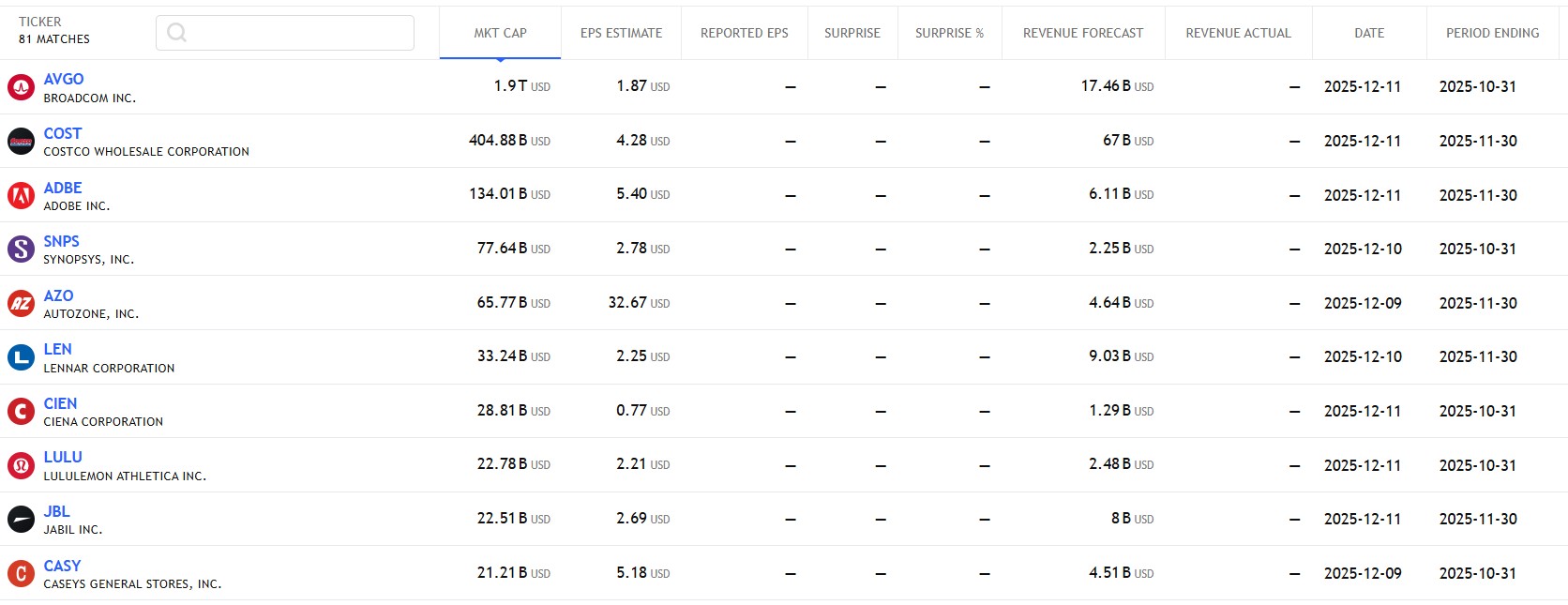Click the Caseys General Stores logo icon
This screenshot has height=605, width=1568.
point(21,573)
